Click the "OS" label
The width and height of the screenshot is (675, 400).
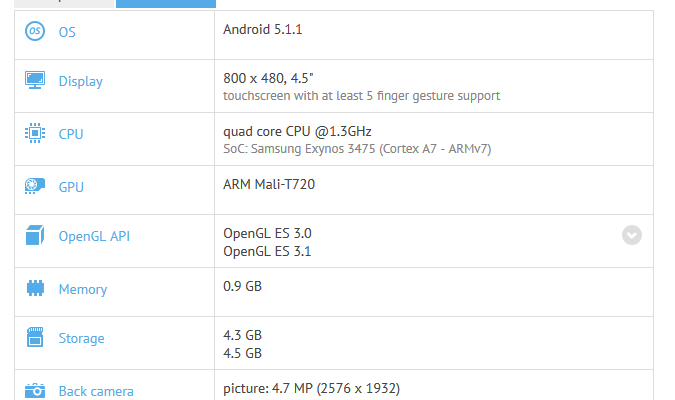click(x=67, y=32)
